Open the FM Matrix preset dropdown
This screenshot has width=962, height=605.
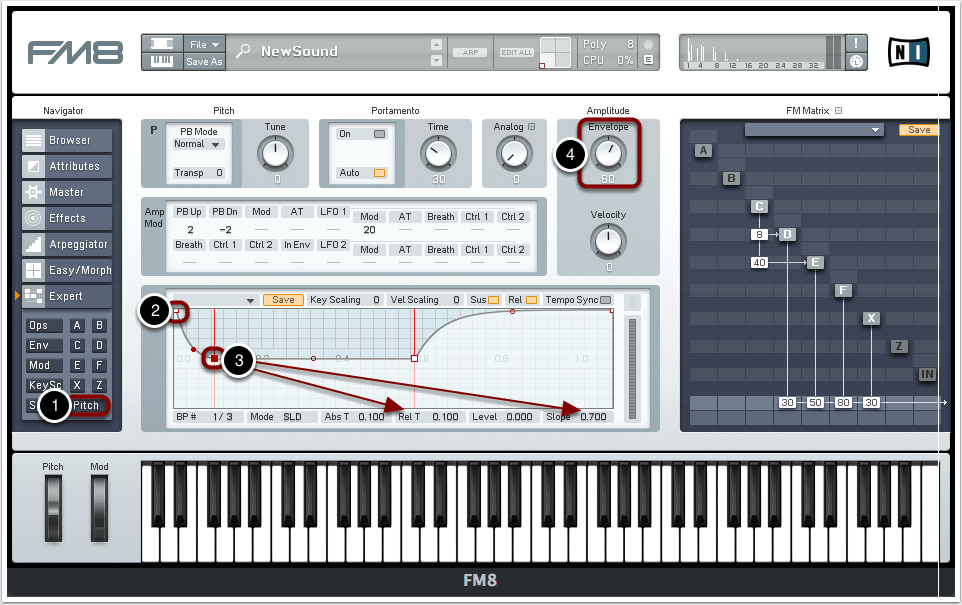click(814, 130)
